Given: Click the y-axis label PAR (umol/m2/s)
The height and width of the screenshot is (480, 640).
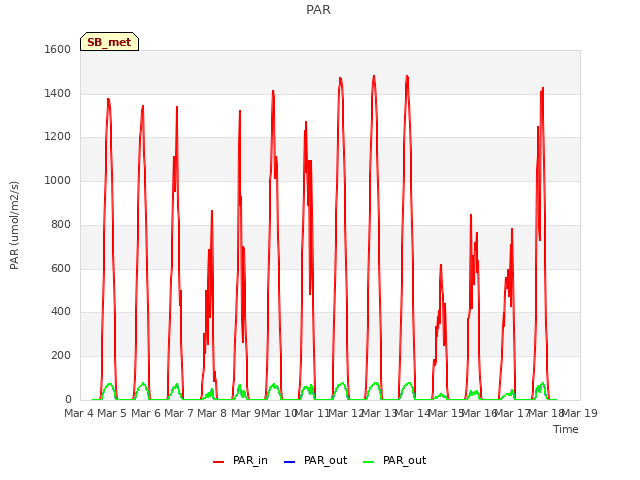Looking at the screenshot, I should (x=14, y=225).
